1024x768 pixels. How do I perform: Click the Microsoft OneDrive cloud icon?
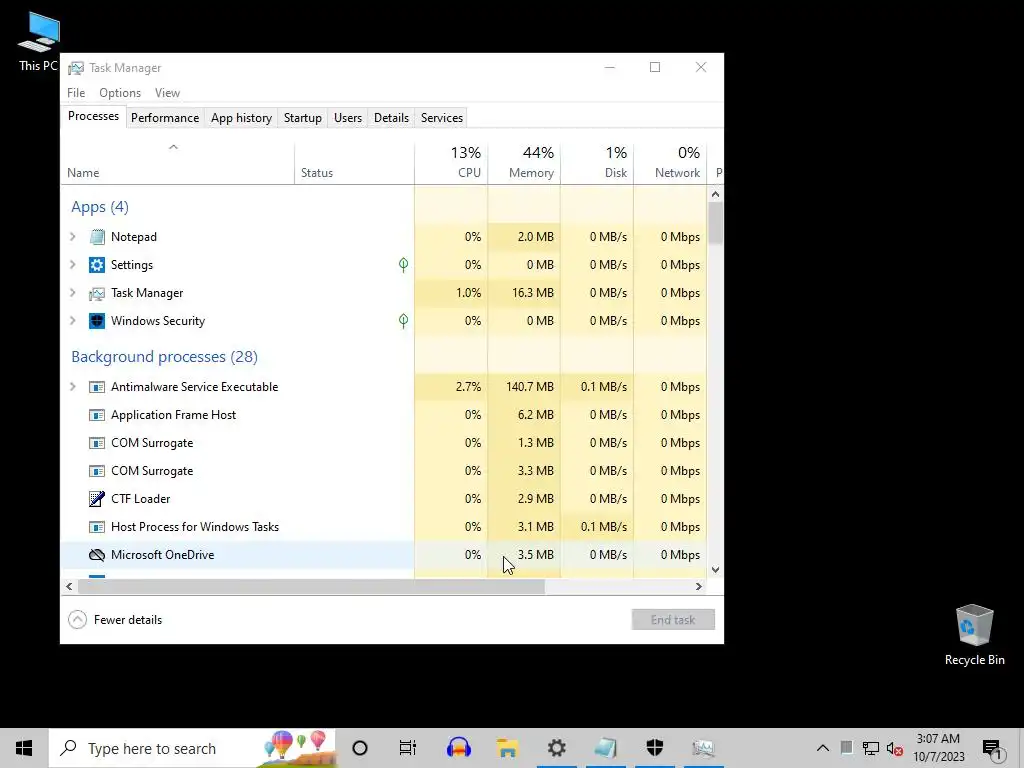(97, 555)
